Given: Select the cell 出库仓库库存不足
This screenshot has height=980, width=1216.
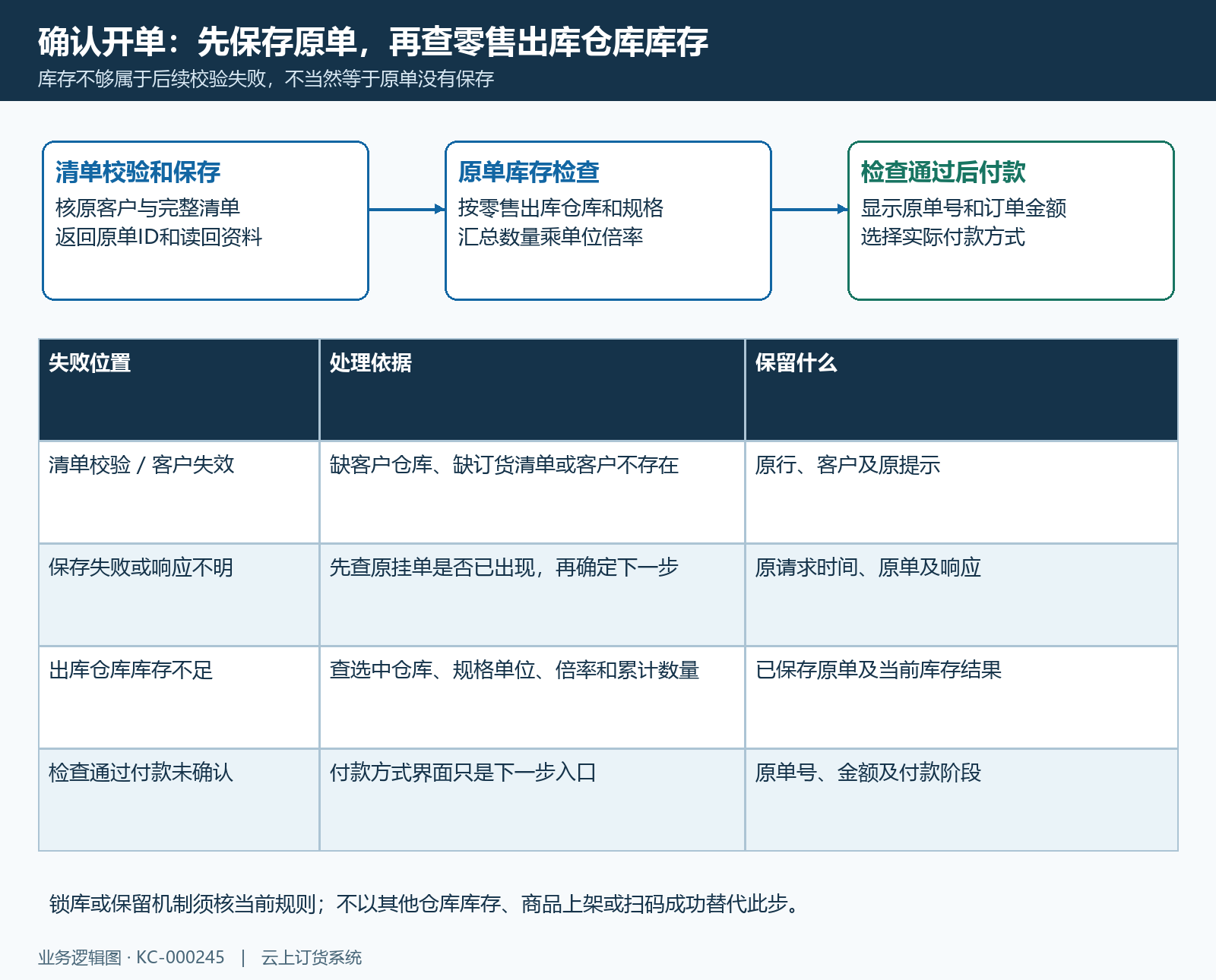Looking at the screenshot, I should (x=179, y=697).
